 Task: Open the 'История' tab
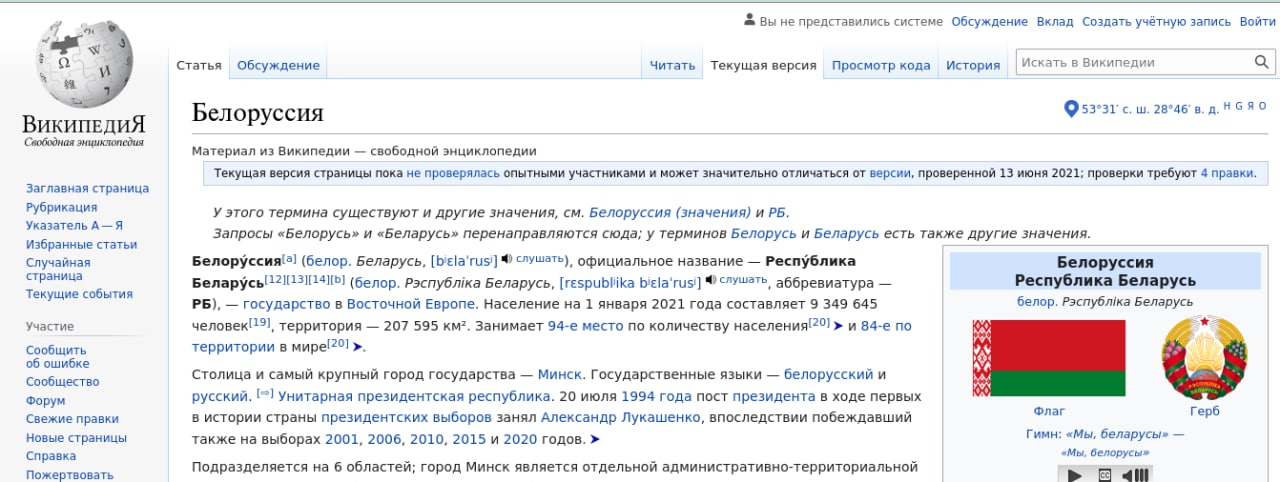[973, 65]
